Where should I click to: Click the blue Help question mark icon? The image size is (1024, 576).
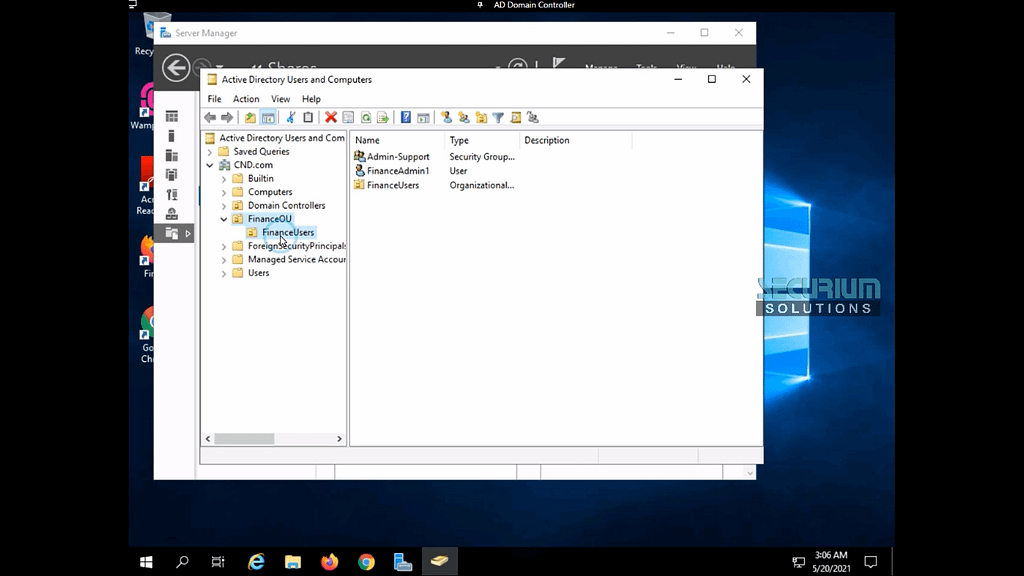(406, 118)
